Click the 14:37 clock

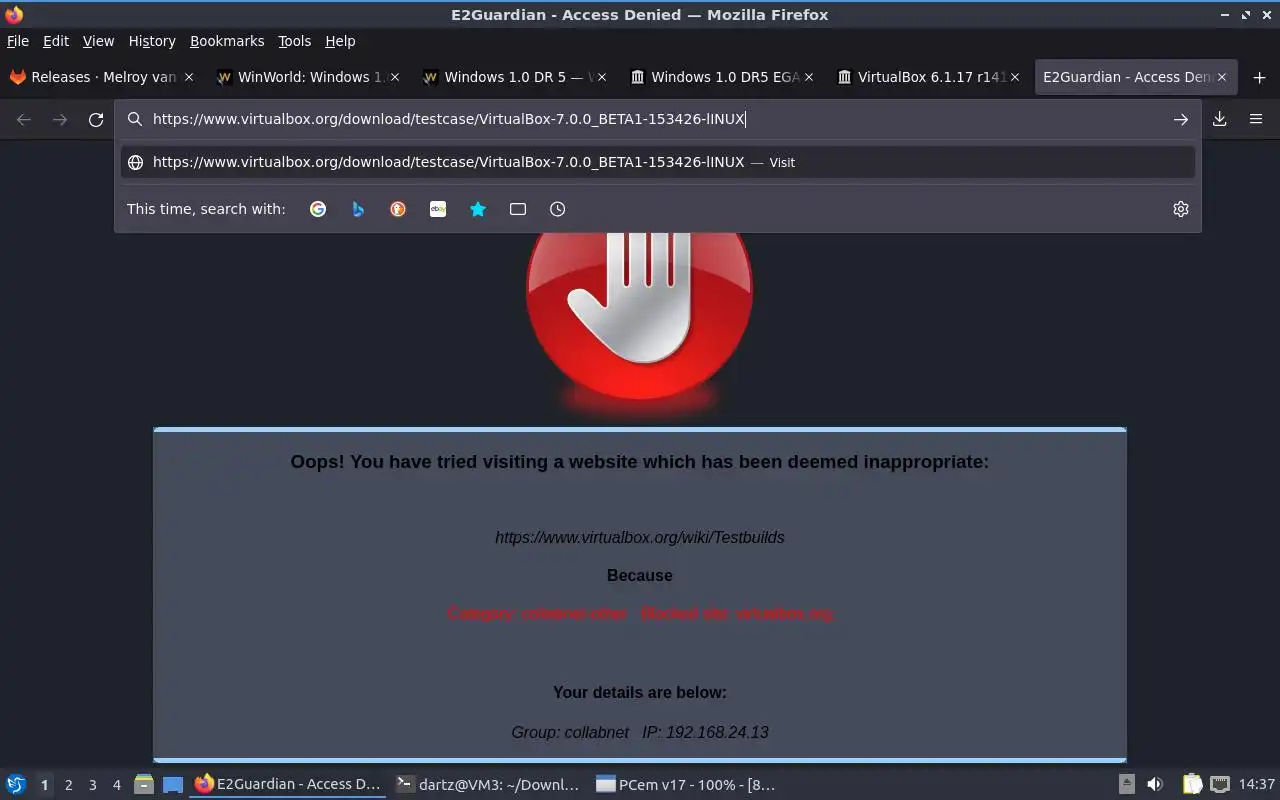point(1256,784)
